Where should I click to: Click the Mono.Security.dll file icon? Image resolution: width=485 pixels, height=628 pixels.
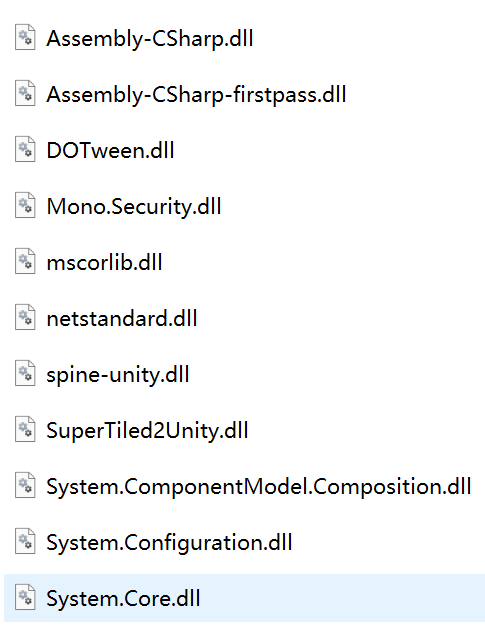[x=25, y=206]
